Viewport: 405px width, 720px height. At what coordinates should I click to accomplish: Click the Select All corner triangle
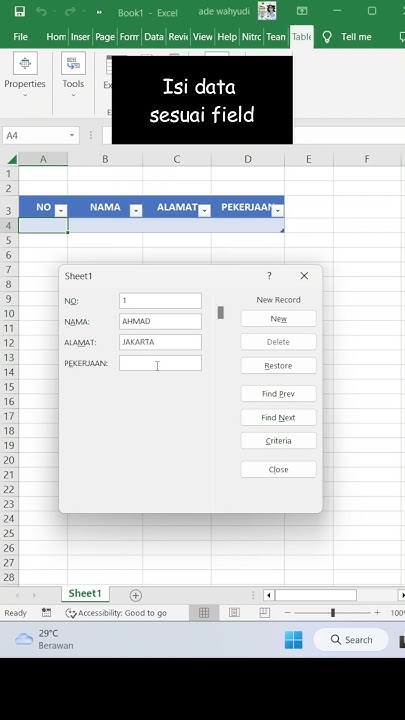11,159
